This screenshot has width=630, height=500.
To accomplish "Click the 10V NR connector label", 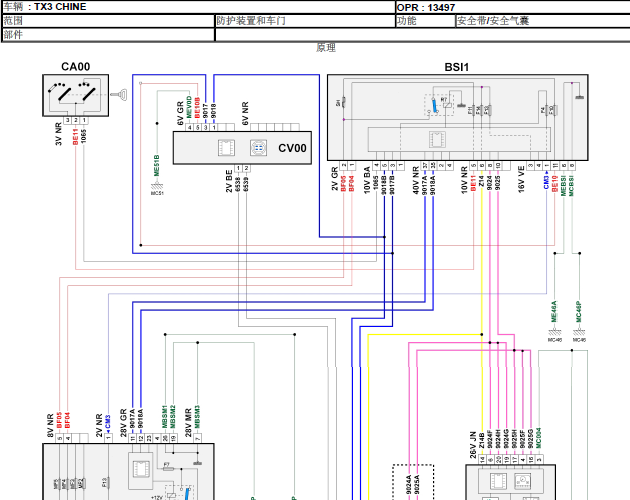I will [464, 180].
